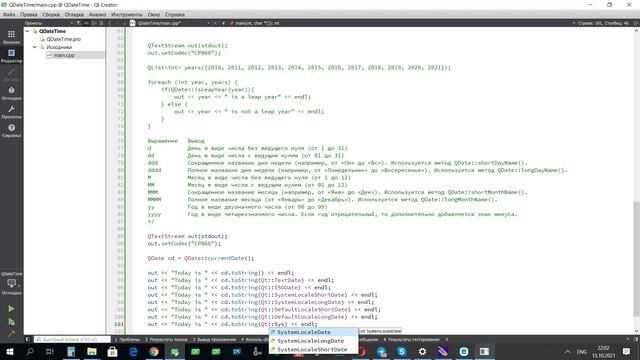Toggle the right sidebar button in status bar
Viewport: 640px width, 360px height.
click(636, 339)
